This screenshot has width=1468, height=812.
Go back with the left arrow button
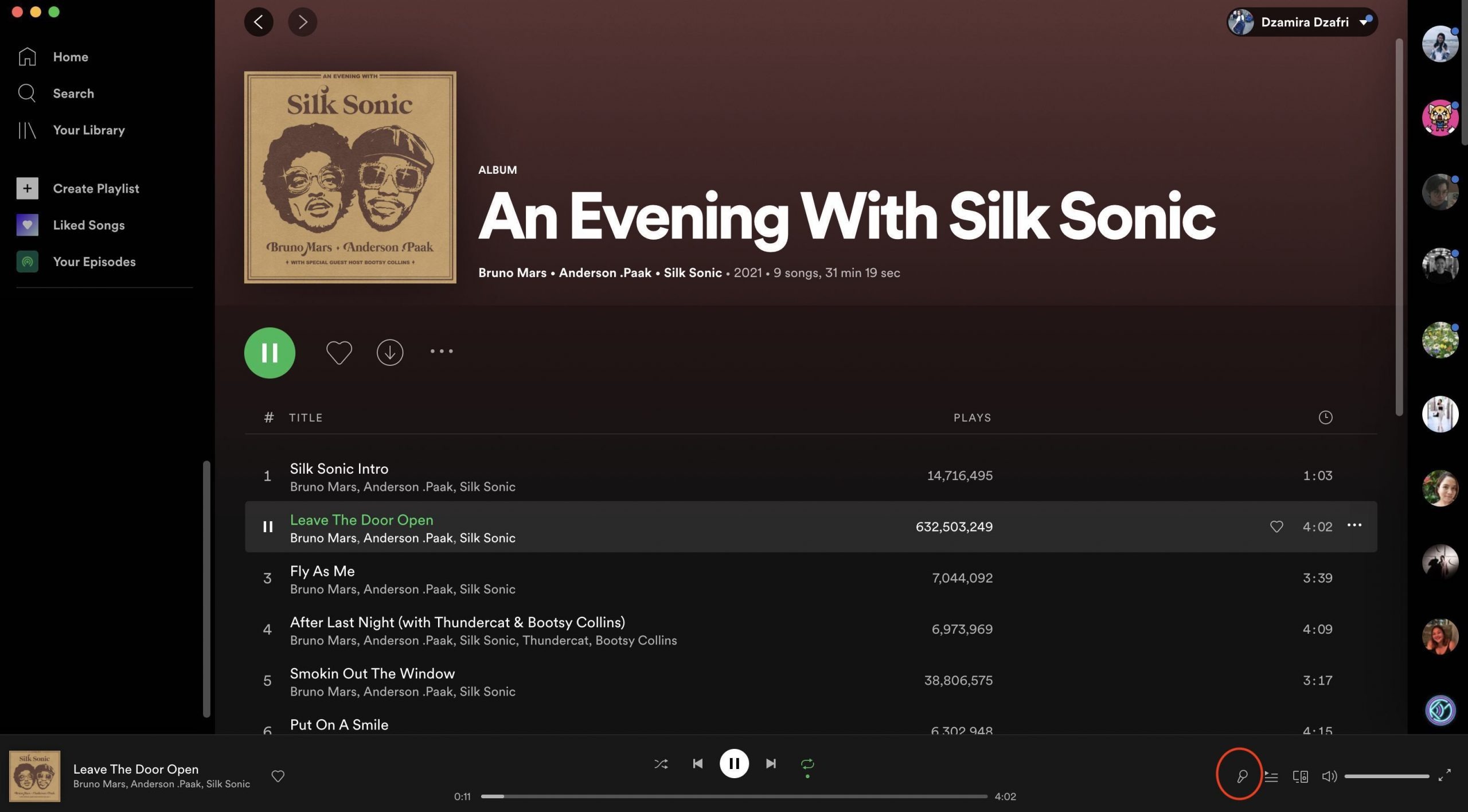point(259,22)
